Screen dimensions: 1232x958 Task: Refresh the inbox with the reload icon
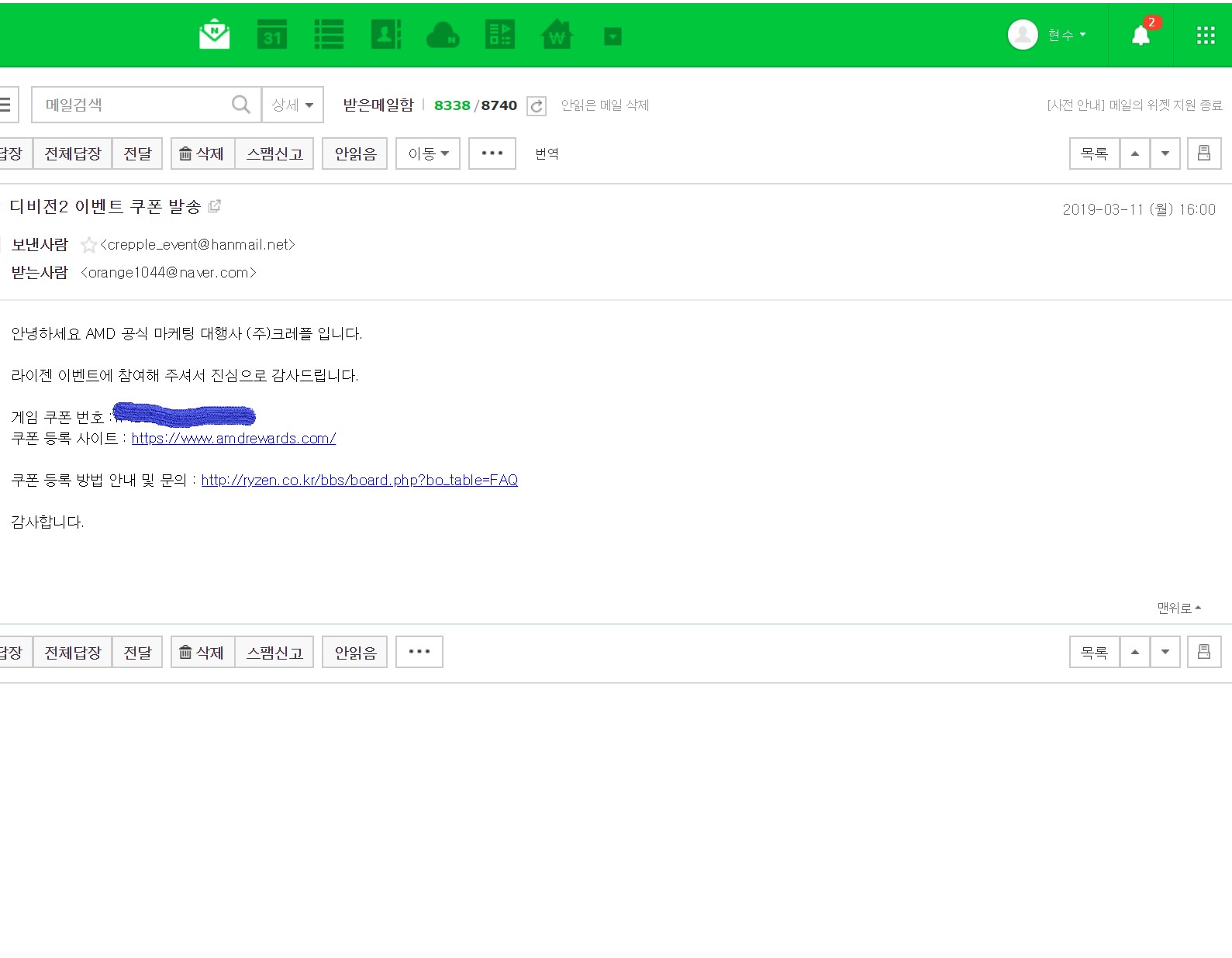537,106
